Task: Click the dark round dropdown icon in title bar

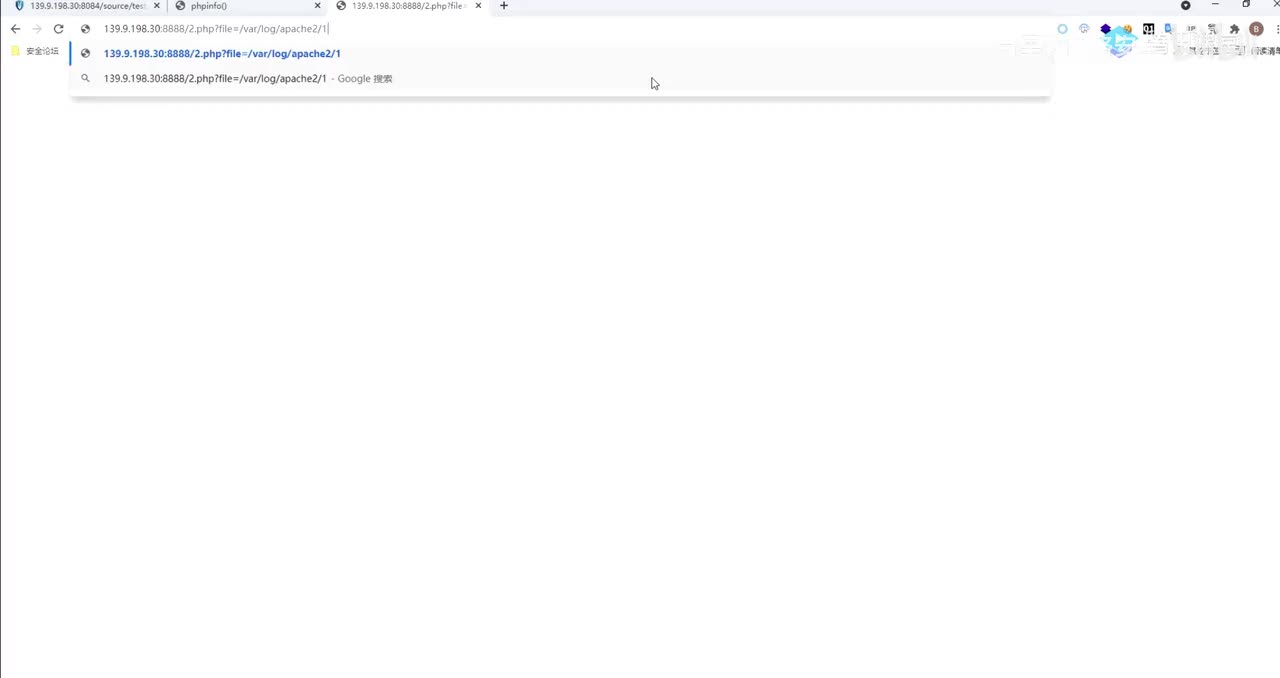Action: pyautogui.click(x=1186, y=6)
